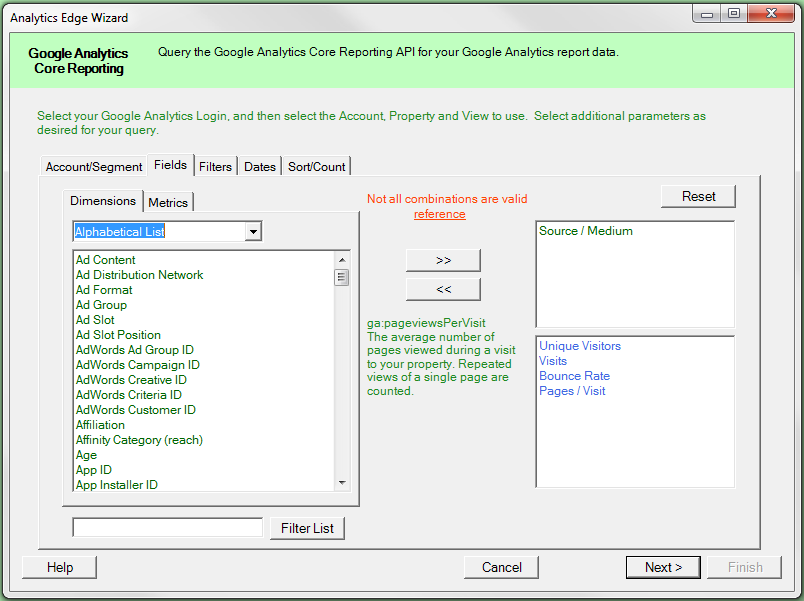Click the << remove field button
The image size is (804, 601).
pyautogui.click(x=443, y=289)
